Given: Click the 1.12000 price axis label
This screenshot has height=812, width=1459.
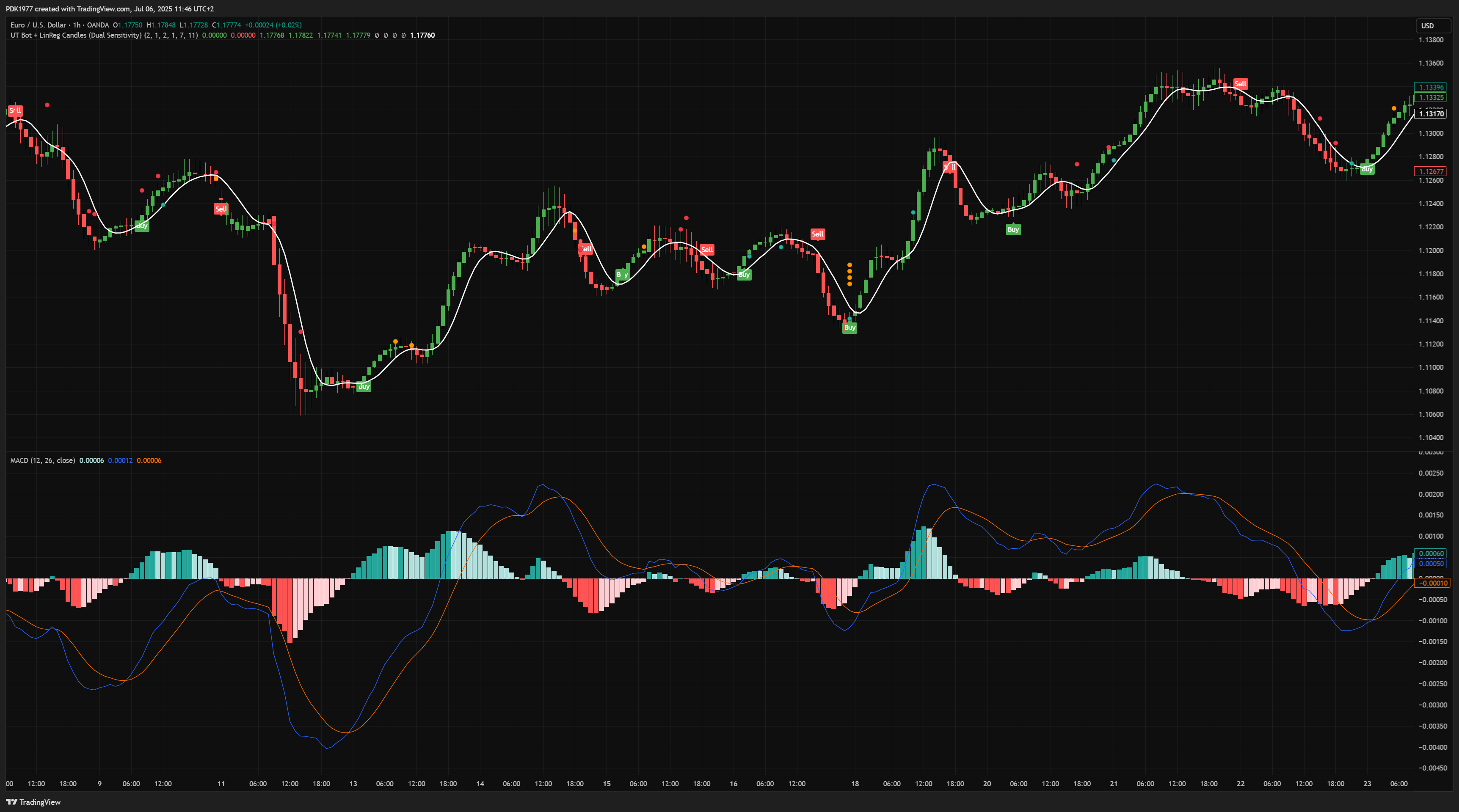Looking at the screenshot, I should pos(1431,250).
